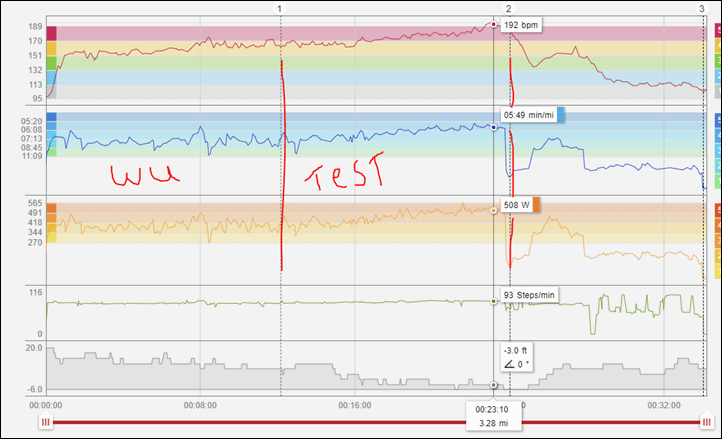Click the dark blue fastest pace zone swatch
The height and width of the screenshot is (439, 722).
click(x=52, y=117)
